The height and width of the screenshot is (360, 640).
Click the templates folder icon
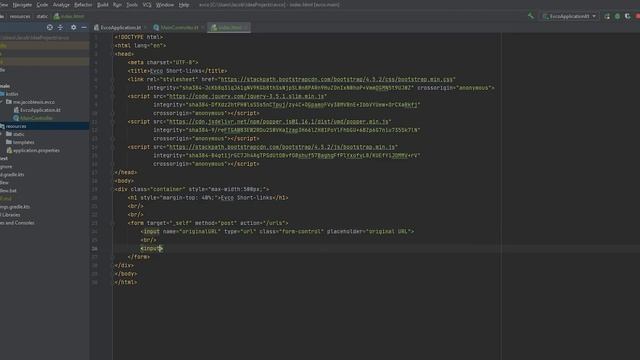(9, 142)
